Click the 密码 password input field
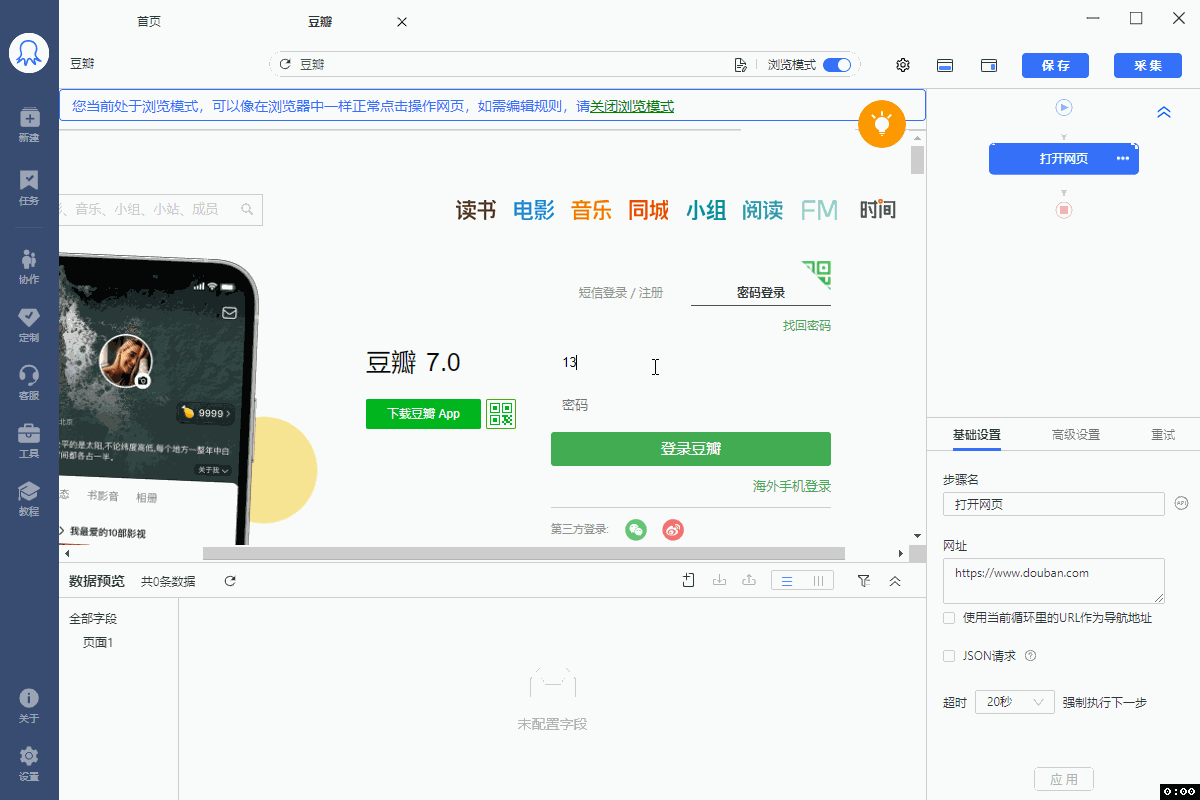Viewport: 1200px width, 800px height. click(691, 405)
